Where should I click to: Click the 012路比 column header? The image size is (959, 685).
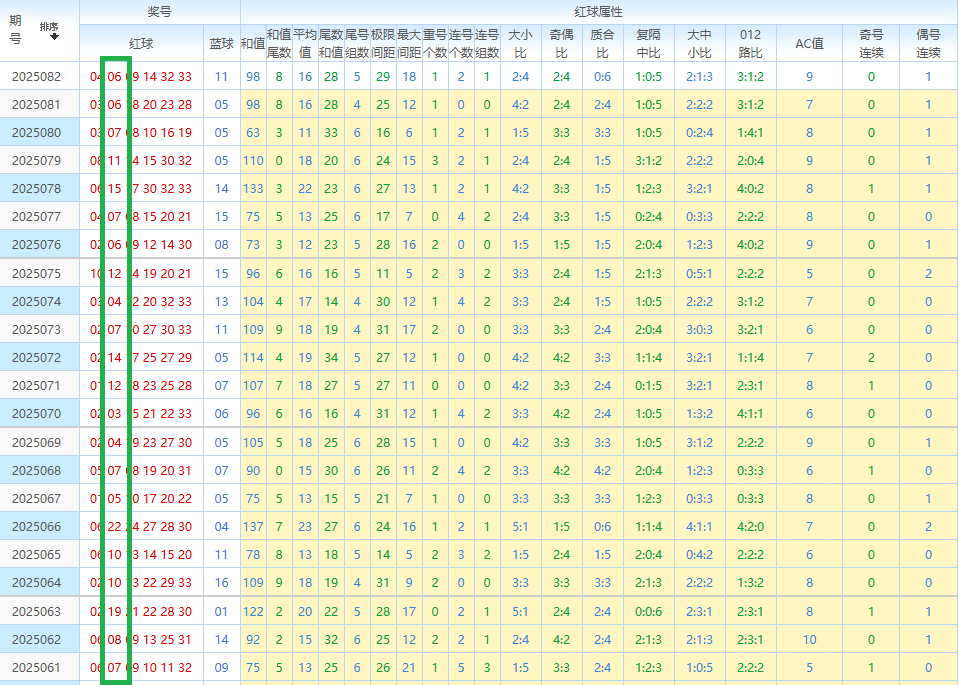[750, 43]
